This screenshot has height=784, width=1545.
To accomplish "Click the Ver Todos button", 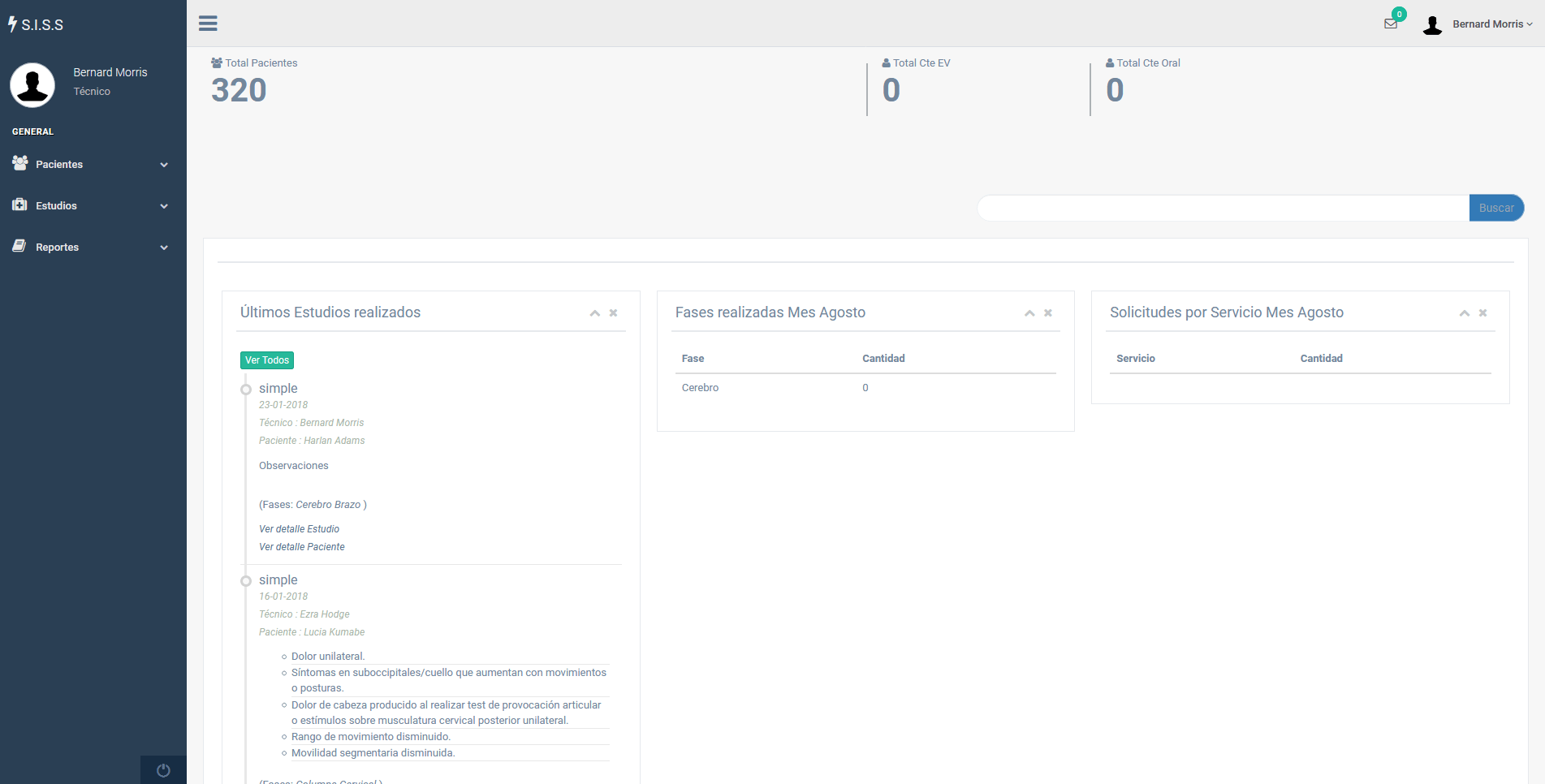I will pyautogui.click(x=267, y=360).
